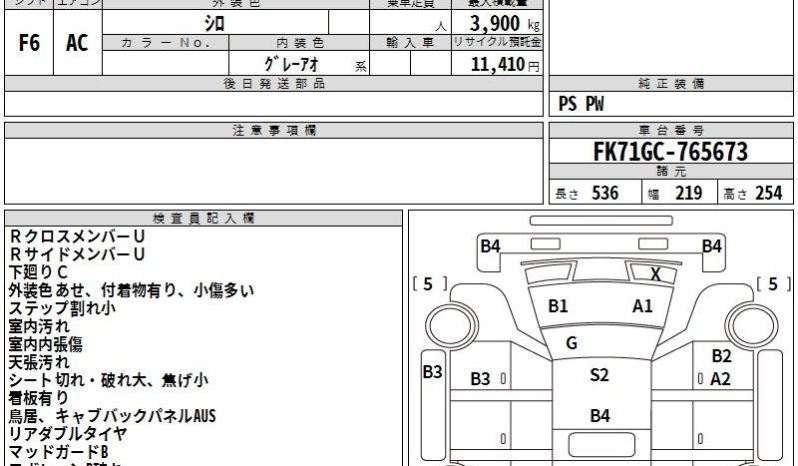Image resolution: width=798 pixels, height=466 pixels.
Task: Select the inspector note 'Rクロスメンバー U'
Action: pyautogui.click(x=77, y=236)
